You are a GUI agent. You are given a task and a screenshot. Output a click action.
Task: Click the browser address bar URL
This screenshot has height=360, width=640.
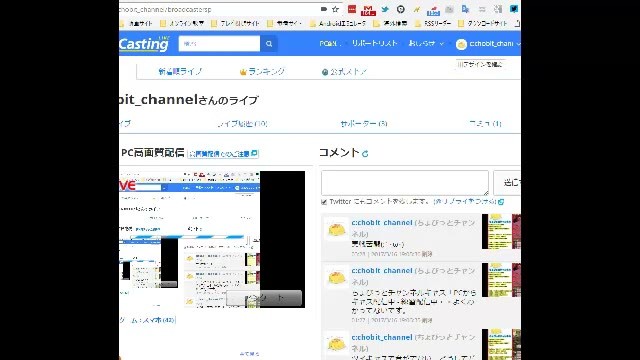pyautogui.click(x=165, y=9)
